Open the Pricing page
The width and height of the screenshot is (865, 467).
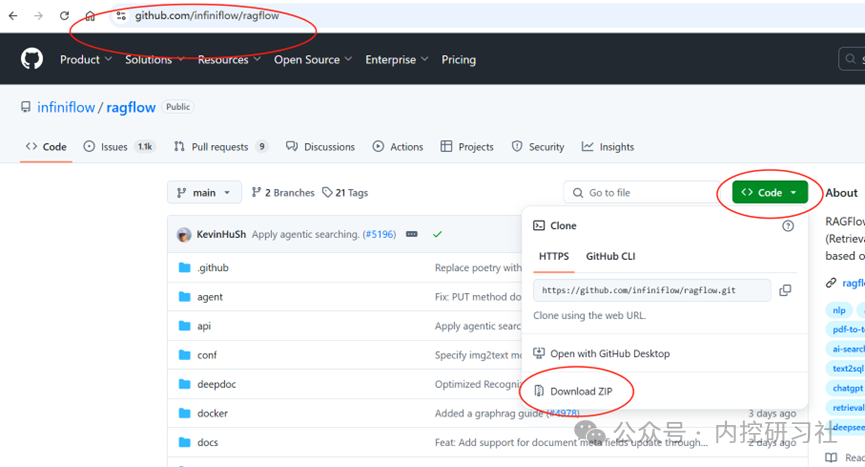coord(458,60)
